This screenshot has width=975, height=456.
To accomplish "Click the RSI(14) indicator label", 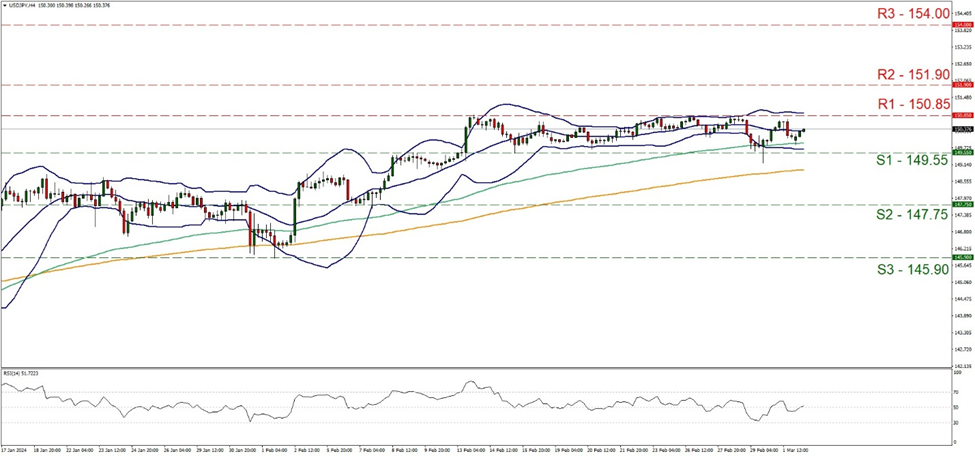I will click(22, 373).
